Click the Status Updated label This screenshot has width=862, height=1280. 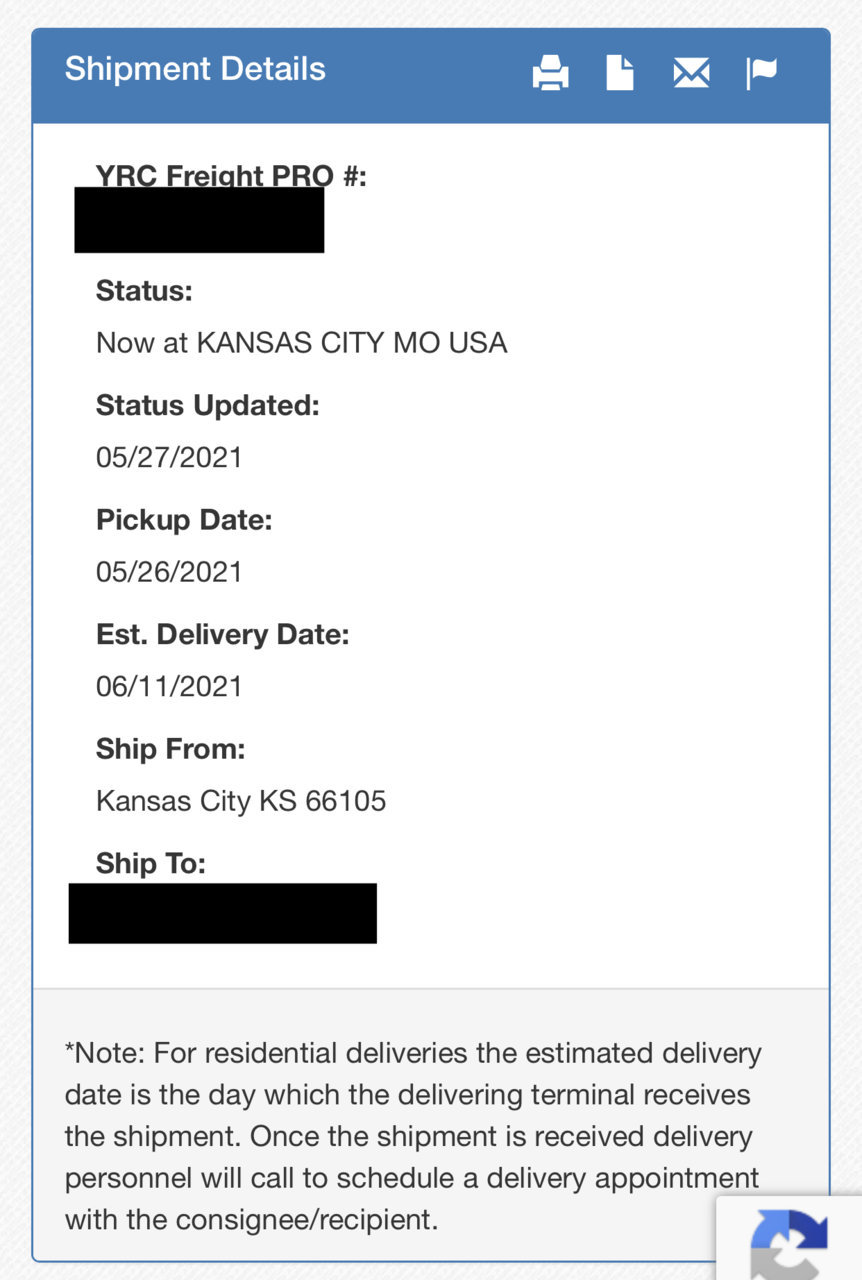[208, 406]
